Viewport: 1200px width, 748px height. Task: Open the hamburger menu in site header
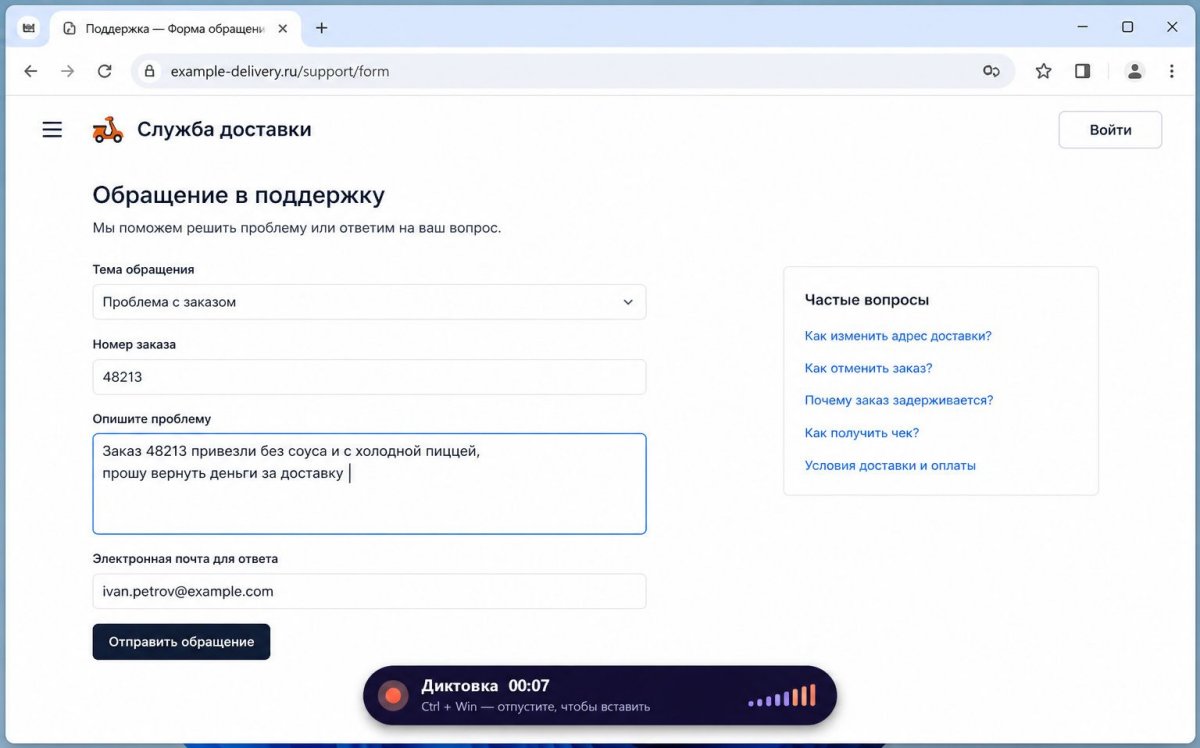52,130
